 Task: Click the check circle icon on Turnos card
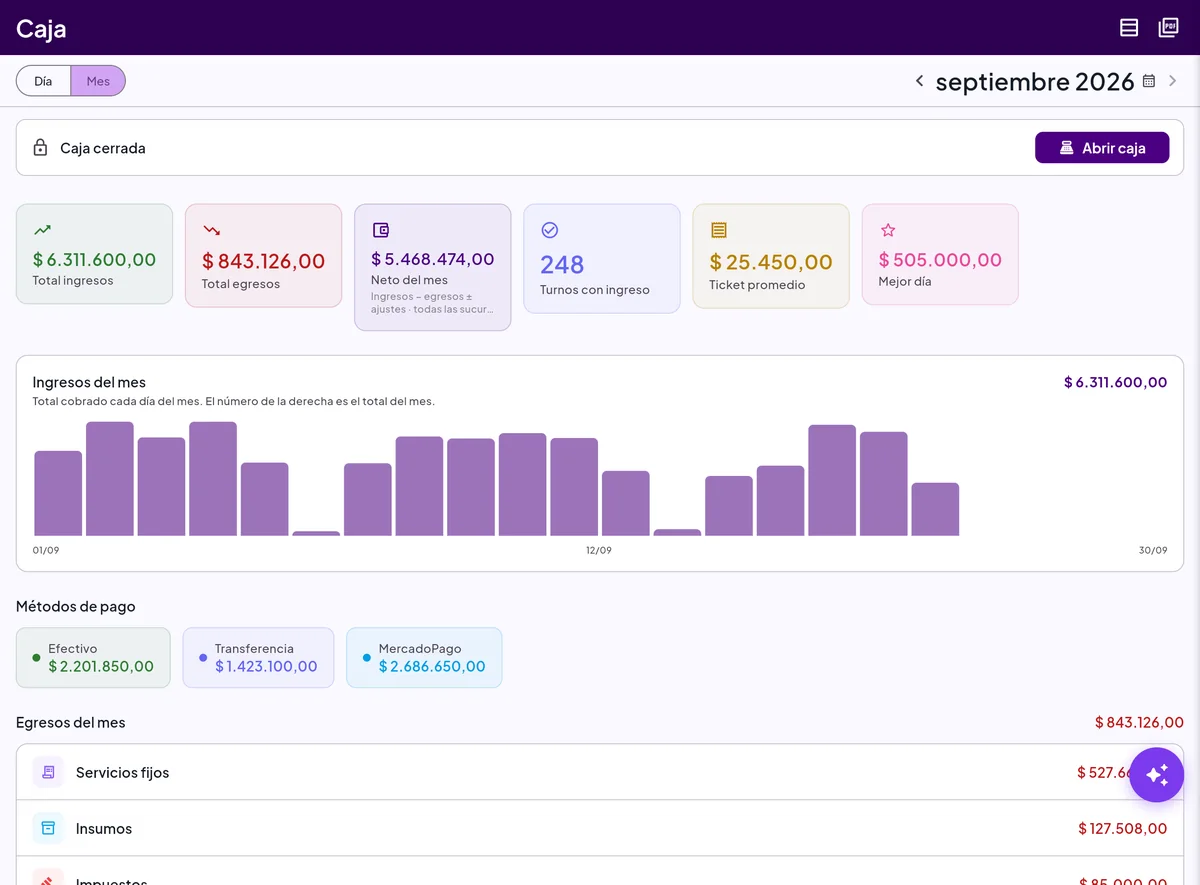click(x=549, y=230)
